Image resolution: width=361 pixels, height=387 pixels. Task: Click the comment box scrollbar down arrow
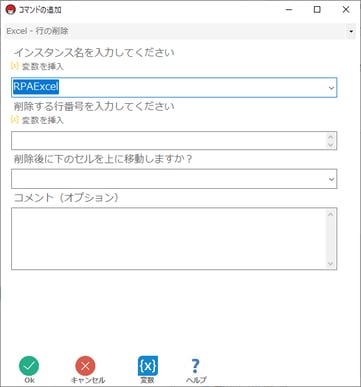[x=331, y=264]
